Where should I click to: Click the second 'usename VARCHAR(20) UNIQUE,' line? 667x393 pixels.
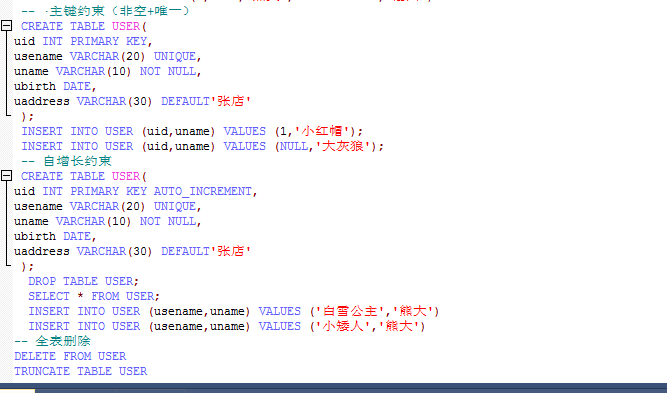pyautogui.click(x=108, y=206)
